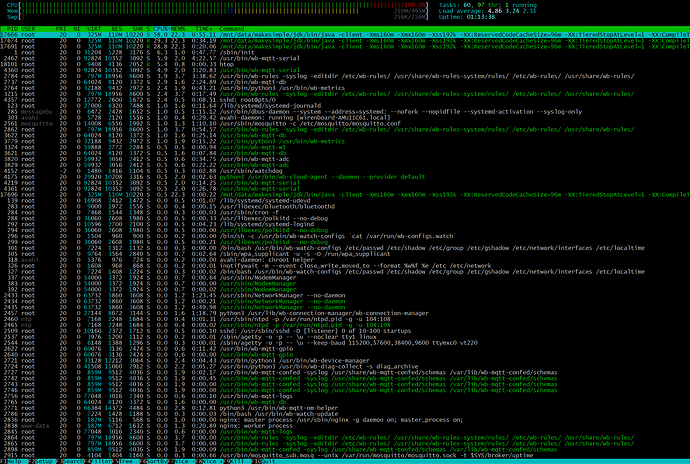Click the Swp usage meter bar
Image resolution: width=690 pixels, height=464 pixels.
tap(217, 17)
